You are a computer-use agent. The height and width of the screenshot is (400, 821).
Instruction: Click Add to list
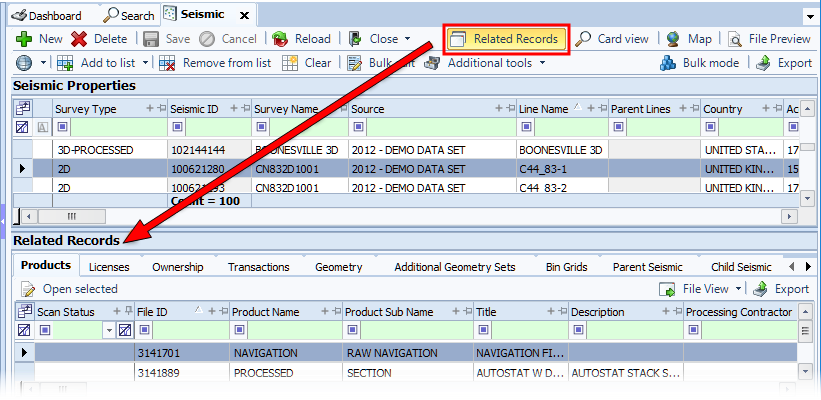96,63
